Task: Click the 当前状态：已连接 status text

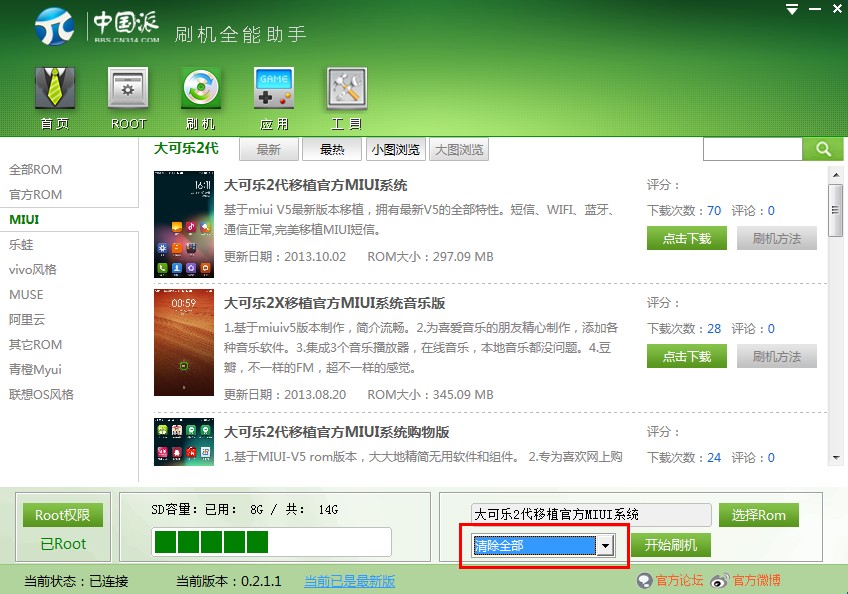Action: [76, 581]
